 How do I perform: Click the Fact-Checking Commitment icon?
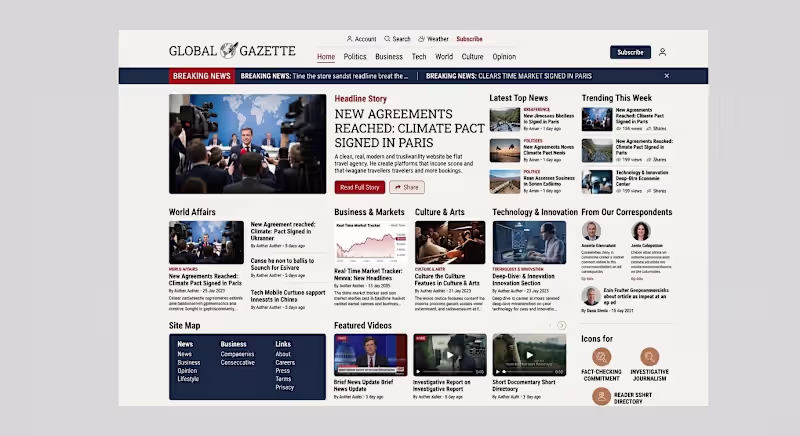[x=602, y=356]
